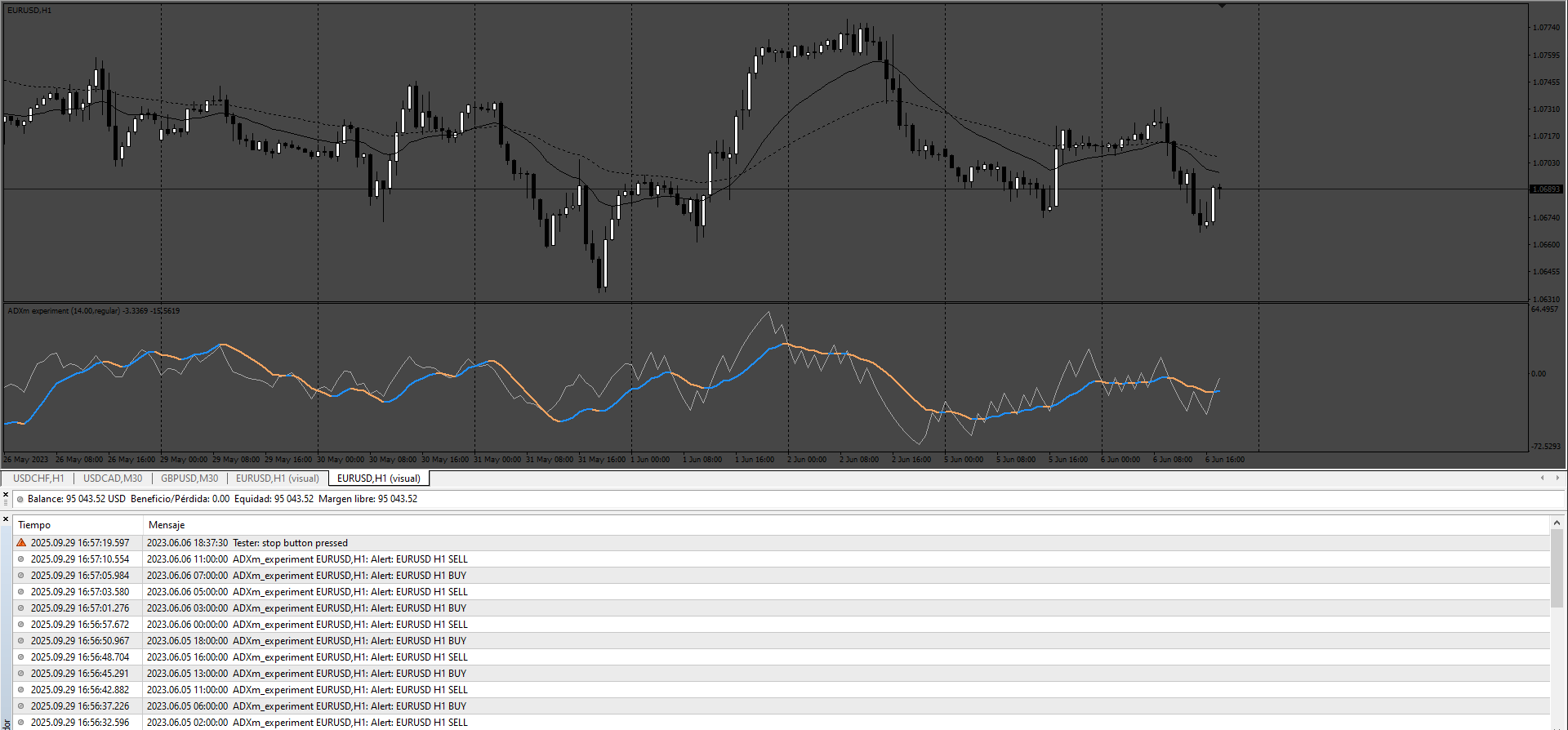This screenshot has height=730, width=1568.
Task: Click the journal vertical scrollbar thumb
Action: tap(1557, 568)
